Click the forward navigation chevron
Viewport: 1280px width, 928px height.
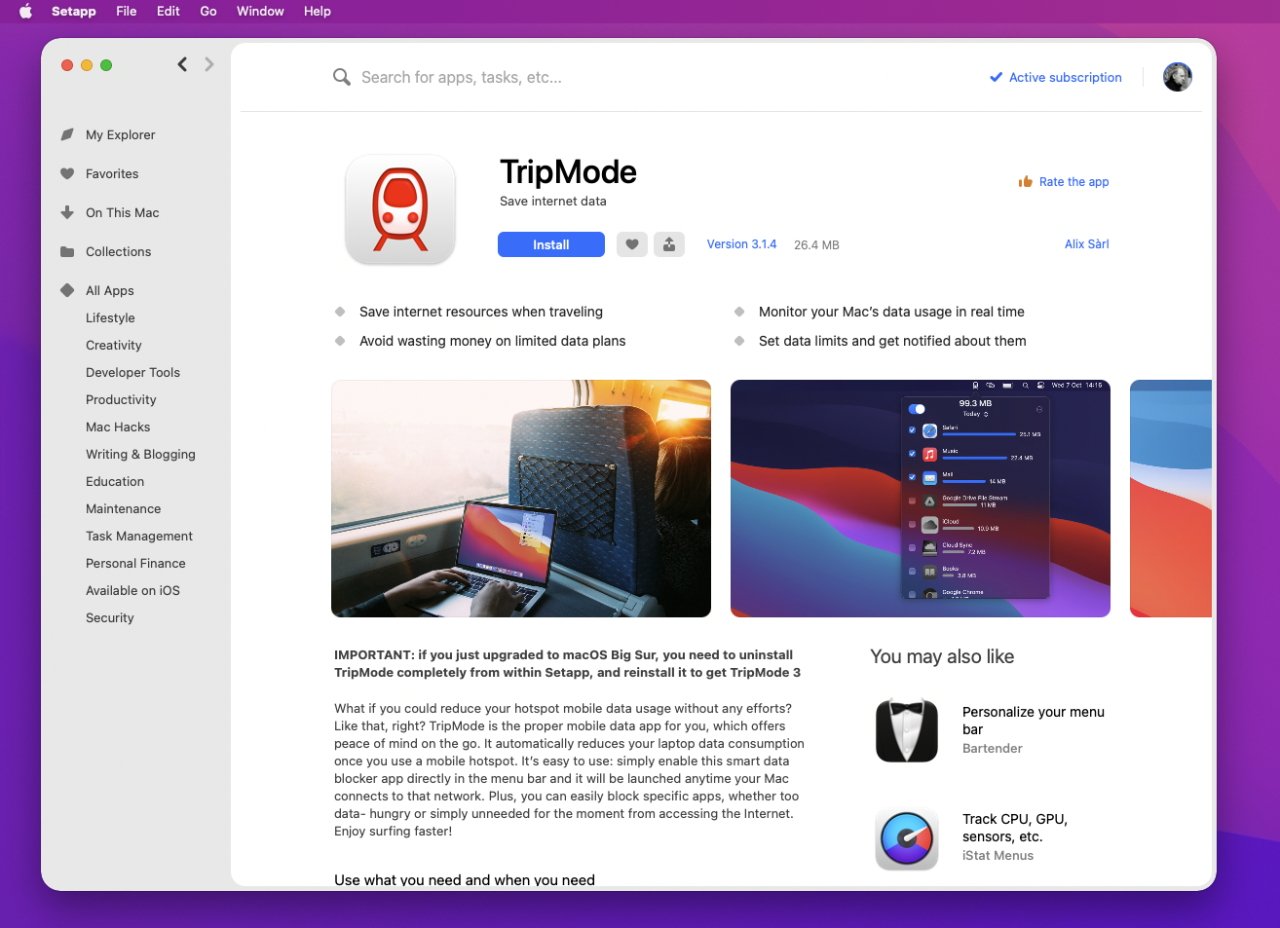click(209, 64)
